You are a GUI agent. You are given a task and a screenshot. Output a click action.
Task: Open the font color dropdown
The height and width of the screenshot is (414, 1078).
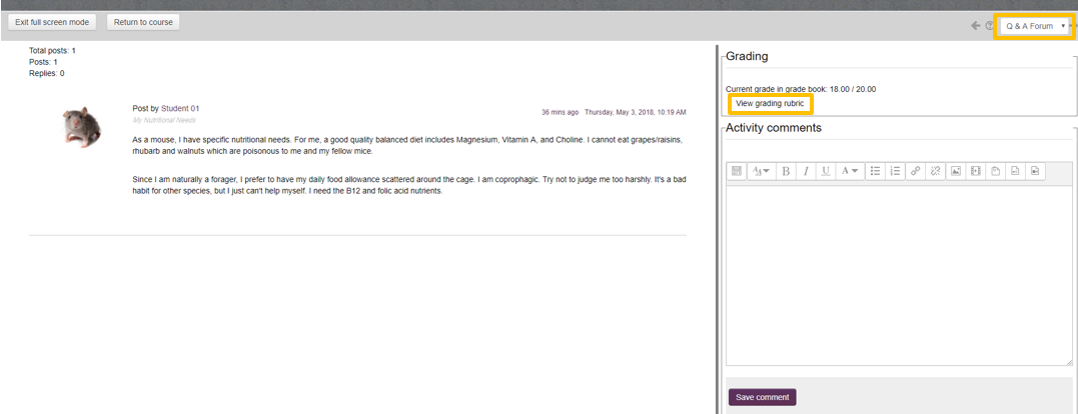(x=850, y=171)
